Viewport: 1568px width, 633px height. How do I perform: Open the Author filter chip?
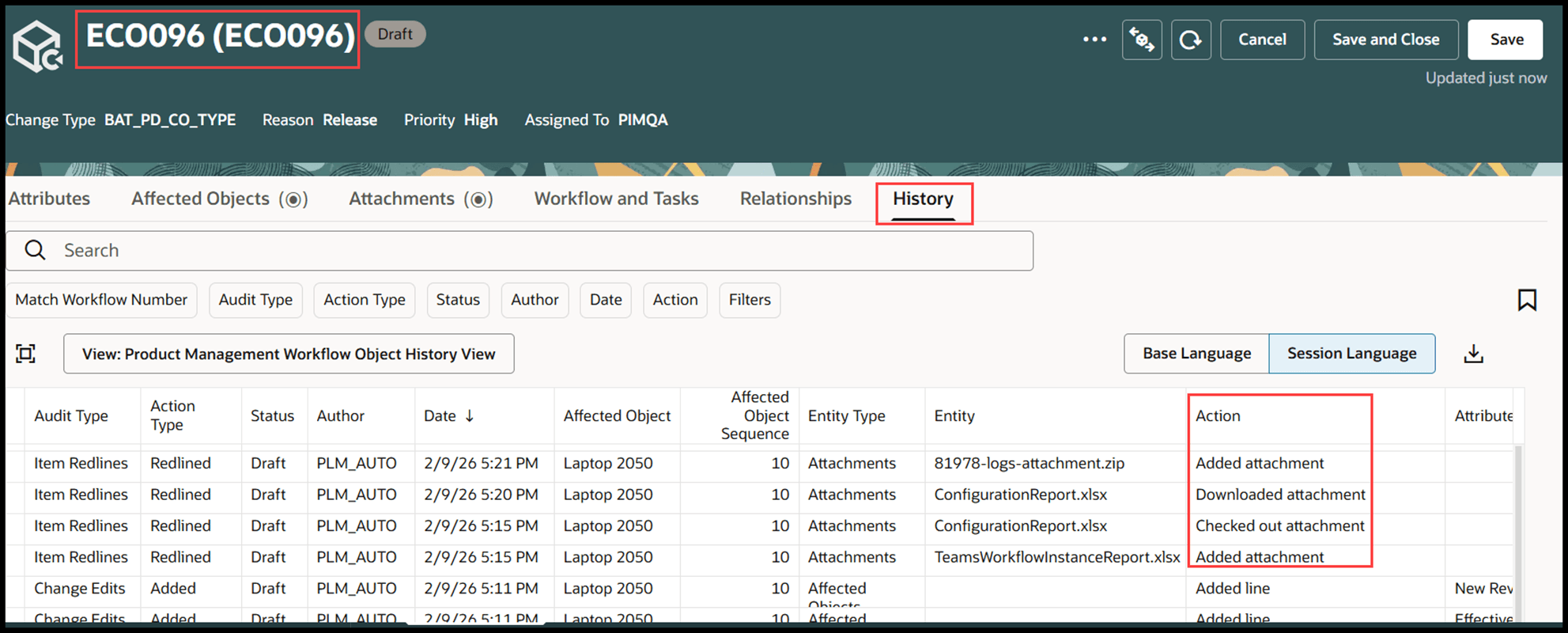[x=535, y=300]
